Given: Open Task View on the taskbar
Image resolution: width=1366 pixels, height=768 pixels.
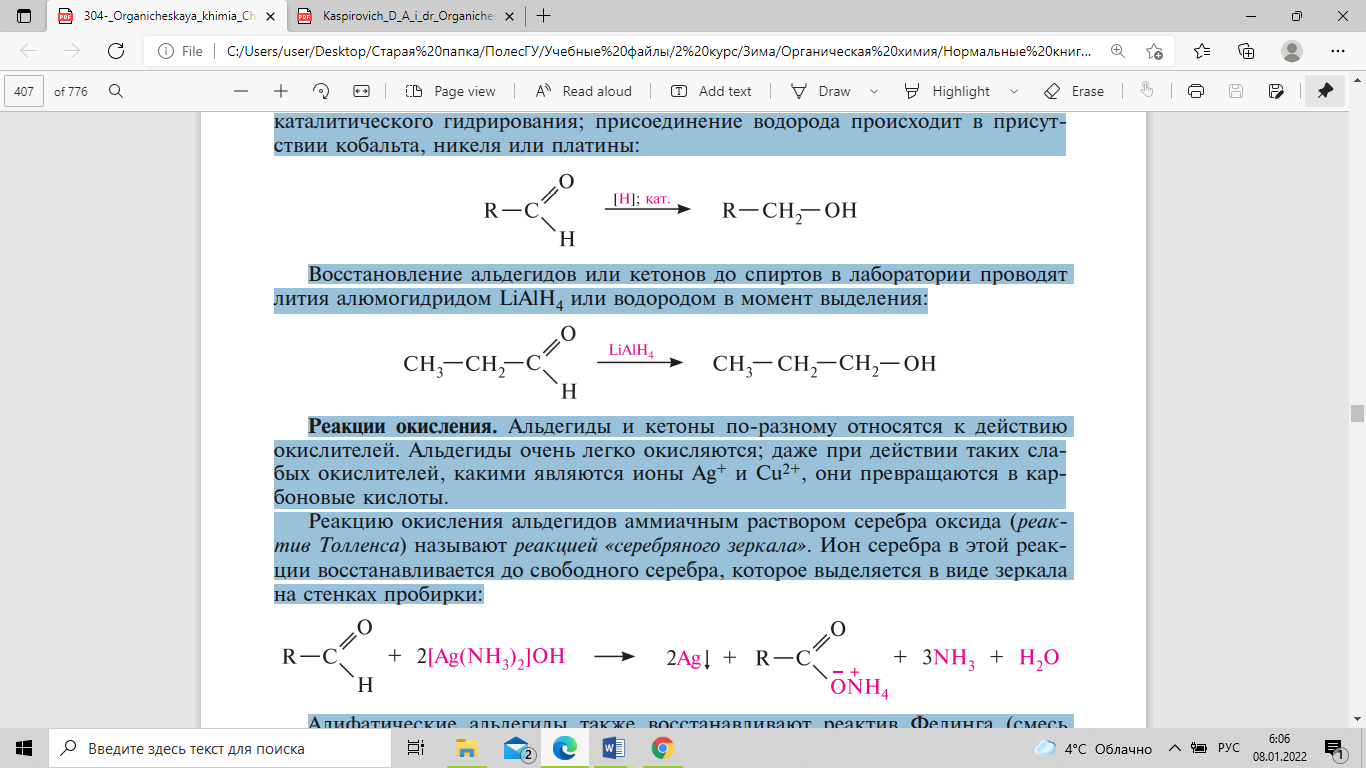Looking at the screenshot, I should [416, 748].
